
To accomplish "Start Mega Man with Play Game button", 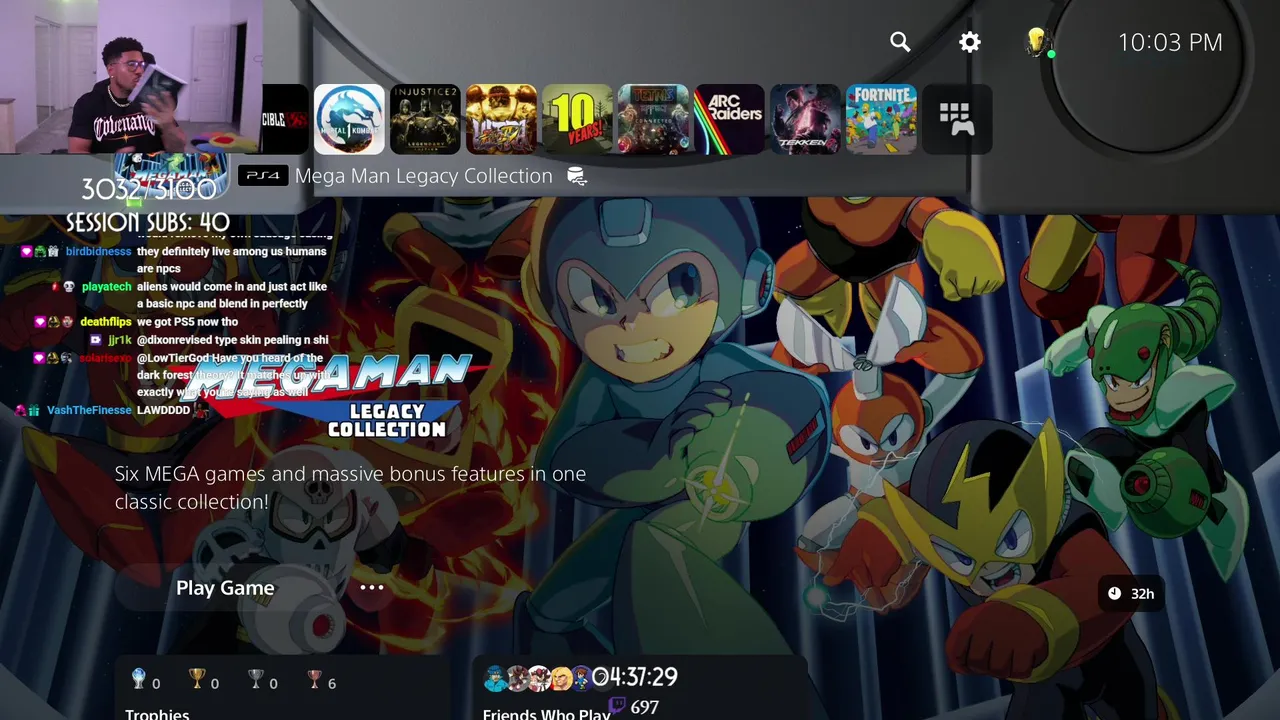I will tap(225, 588).
